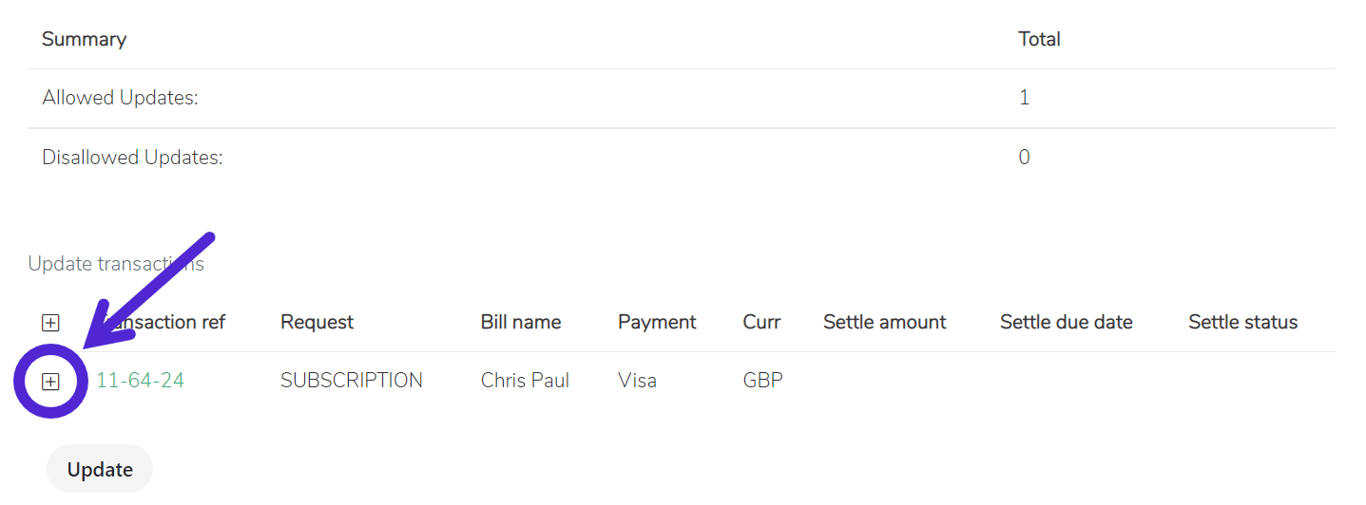1366x505 pixels.
Task: Click the Visa payment cell
Action: point(637,380)
